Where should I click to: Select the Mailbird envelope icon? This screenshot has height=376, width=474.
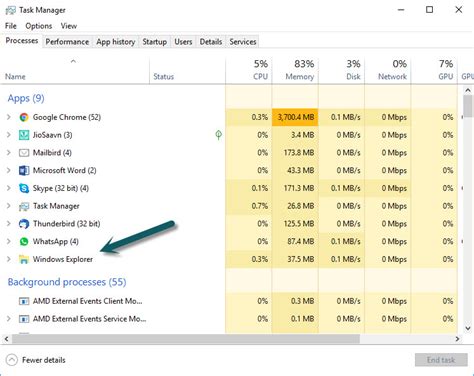[24, 153]
